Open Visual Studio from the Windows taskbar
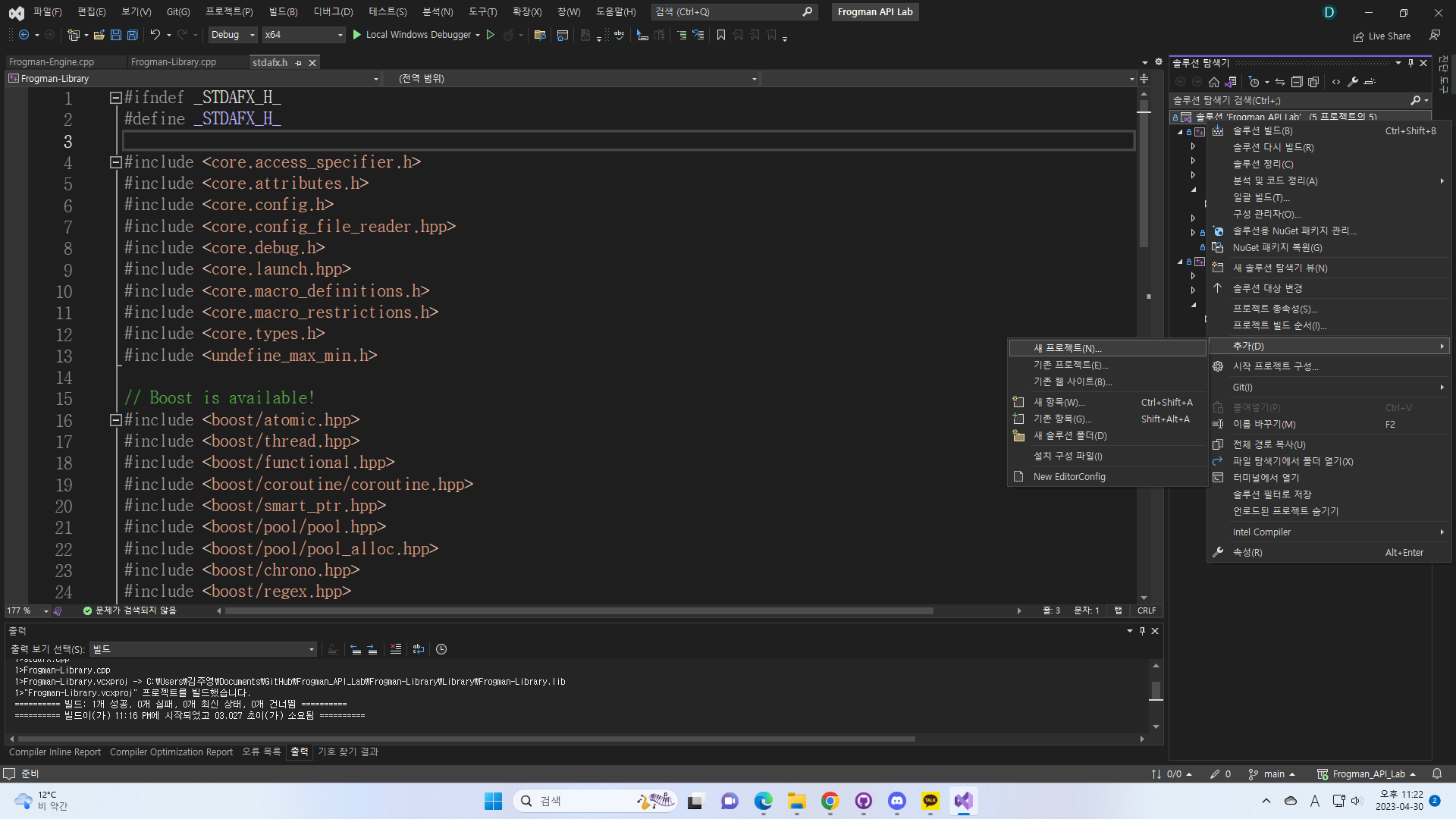The image size is (1456, 819). coord(964,801)
